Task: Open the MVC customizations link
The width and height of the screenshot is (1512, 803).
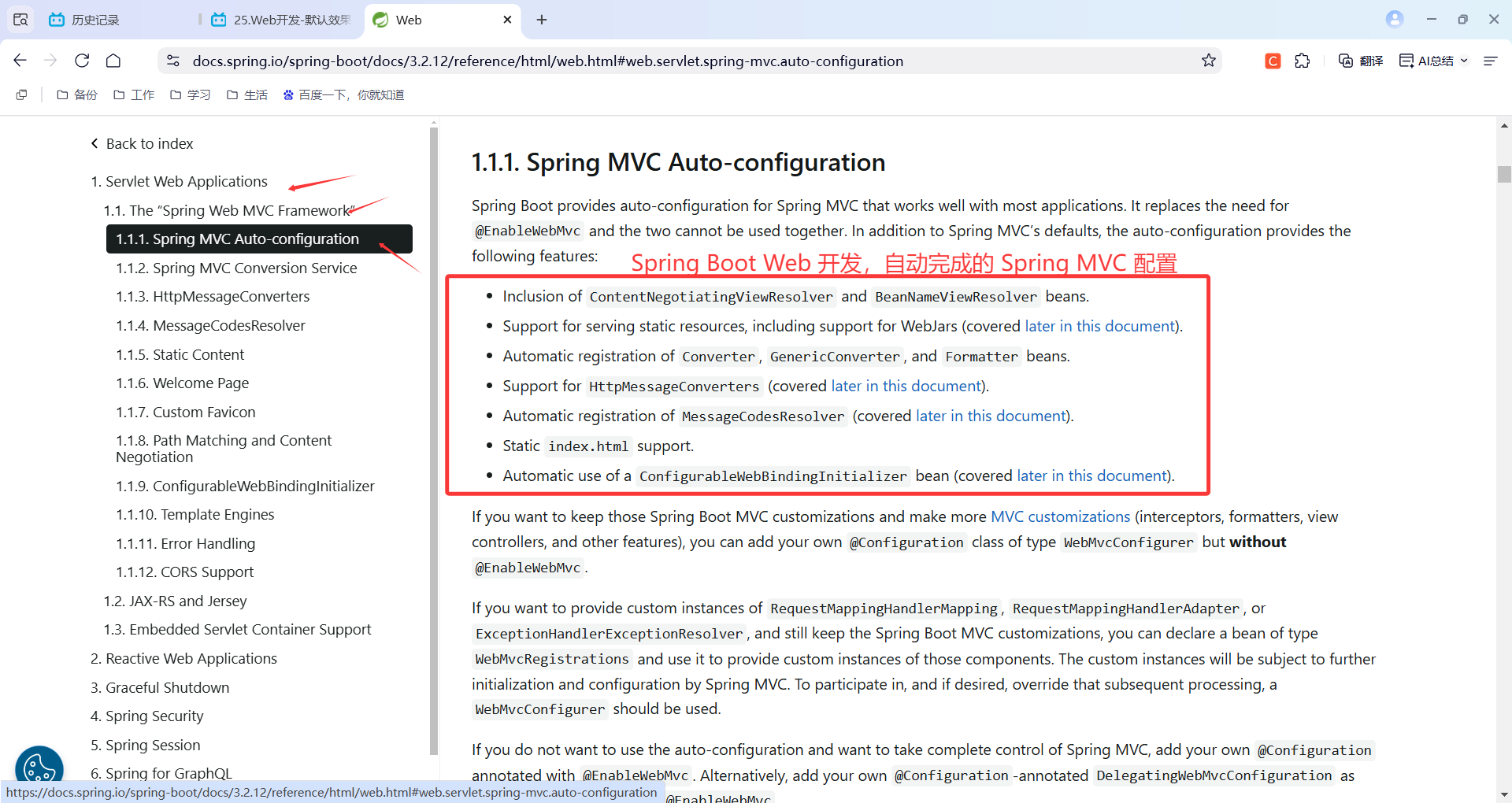Action: point(1060,516)
